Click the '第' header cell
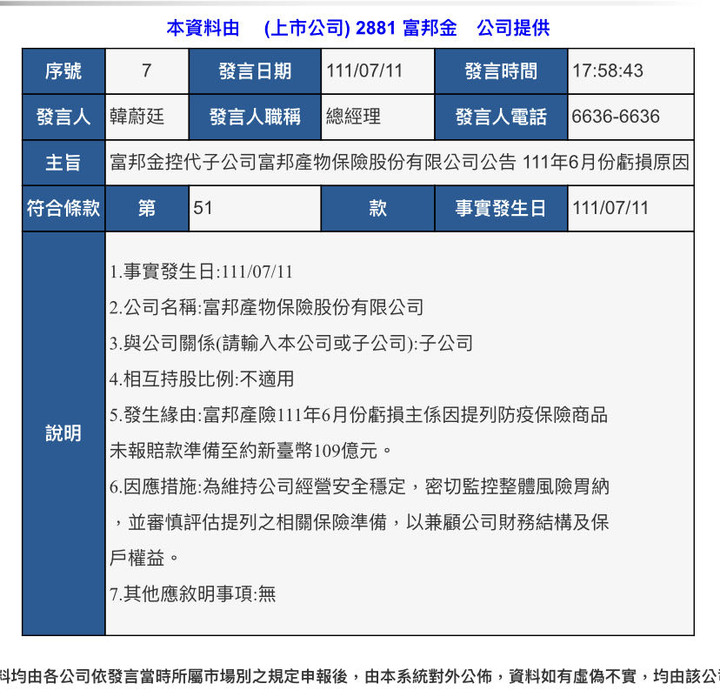This screenshot has height=697, width=720. tap(146, 208)
